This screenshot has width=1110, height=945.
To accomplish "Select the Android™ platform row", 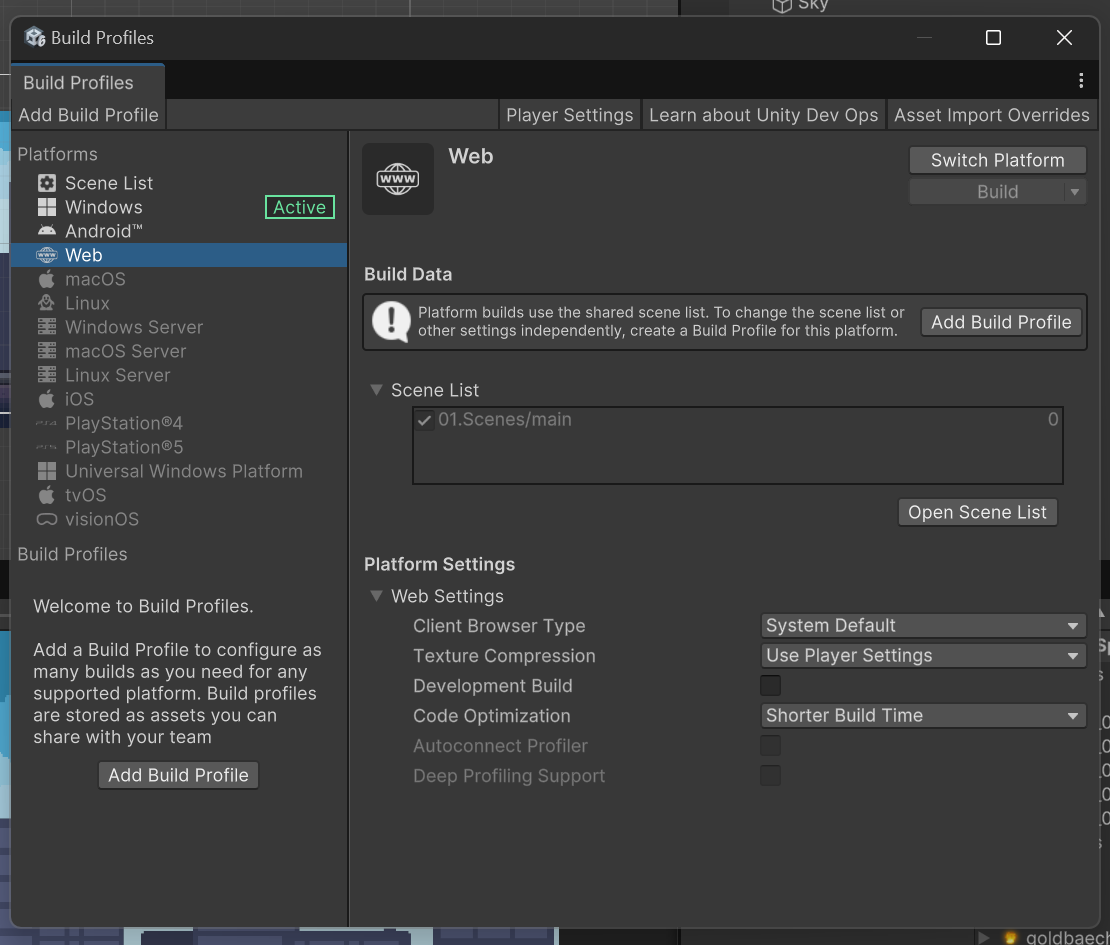I will (179, 231).
